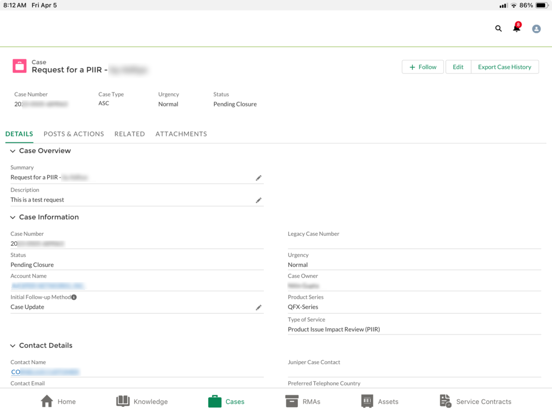552x414 pixels.
Task: Click the Summary value 'Request for a PIIR'
Action: [x=34, y=177]
